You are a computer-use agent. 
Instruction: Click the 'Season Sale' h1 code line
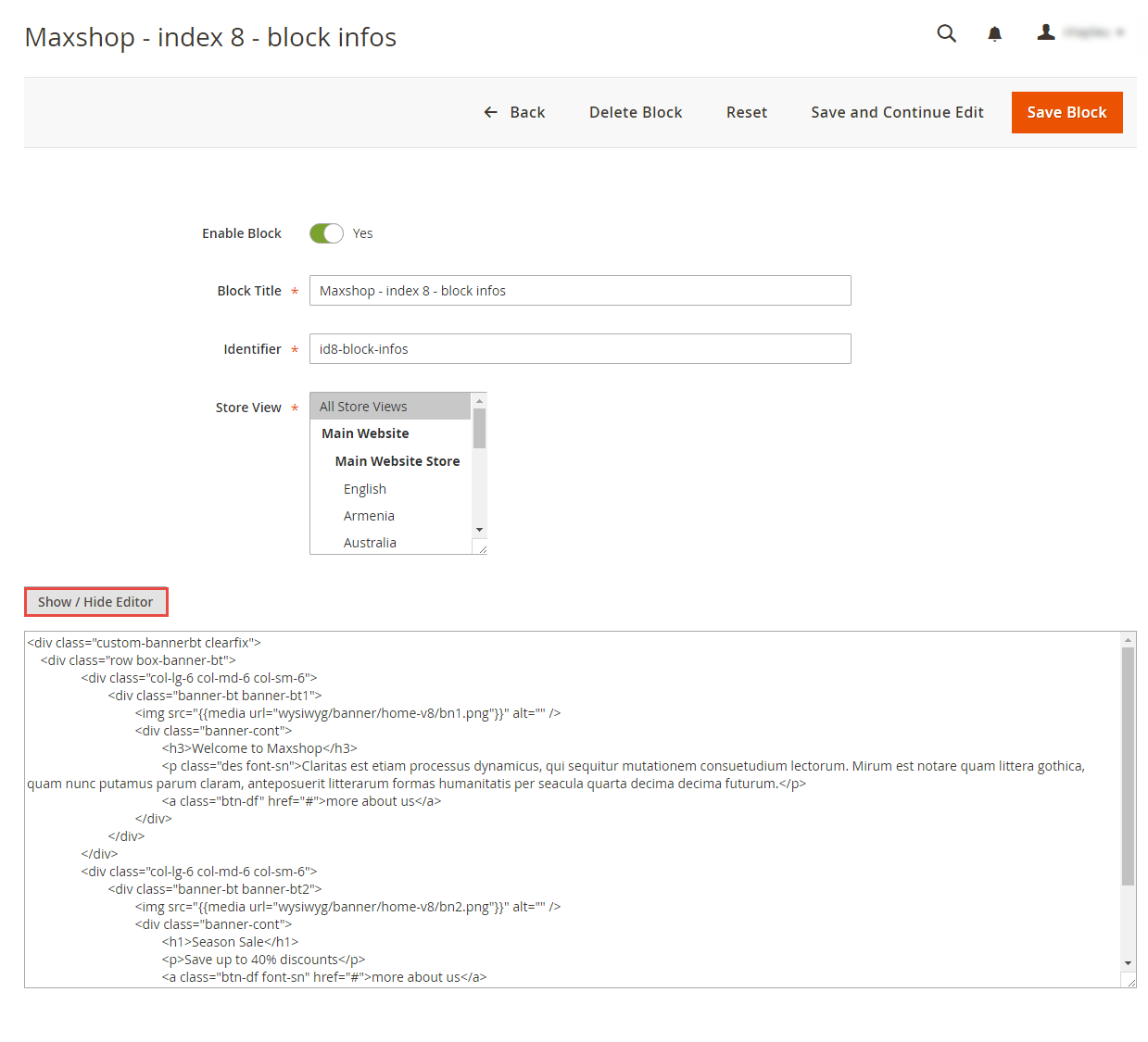230,942
